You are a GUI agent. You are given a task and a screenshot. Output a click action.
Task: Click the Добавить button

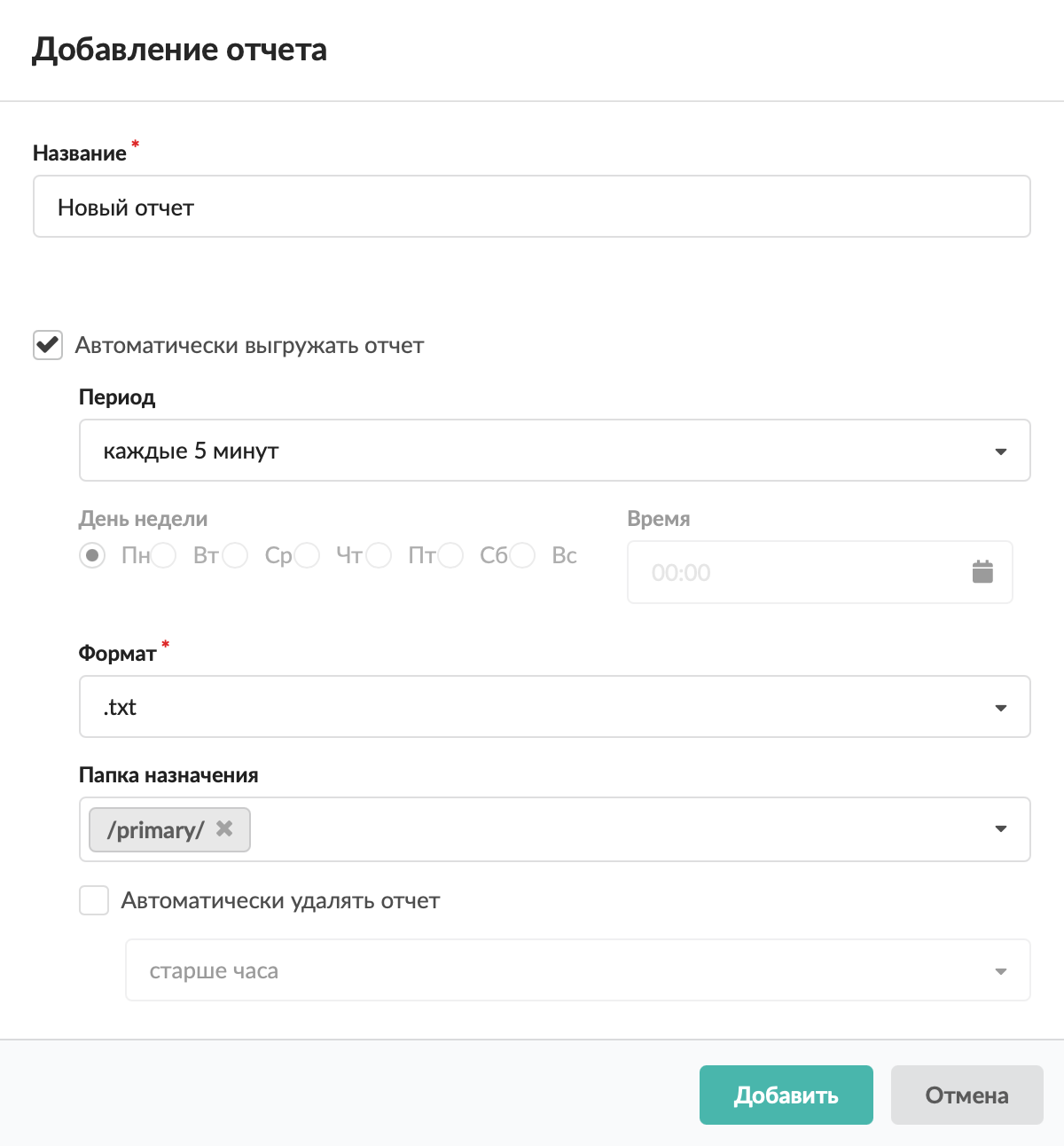(x=786, y=1095)
